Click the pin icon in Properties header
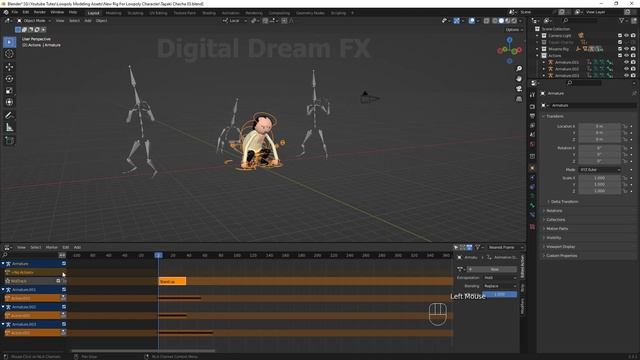The height and width of the screenshot is (360, 640). [x=634, y=93]
